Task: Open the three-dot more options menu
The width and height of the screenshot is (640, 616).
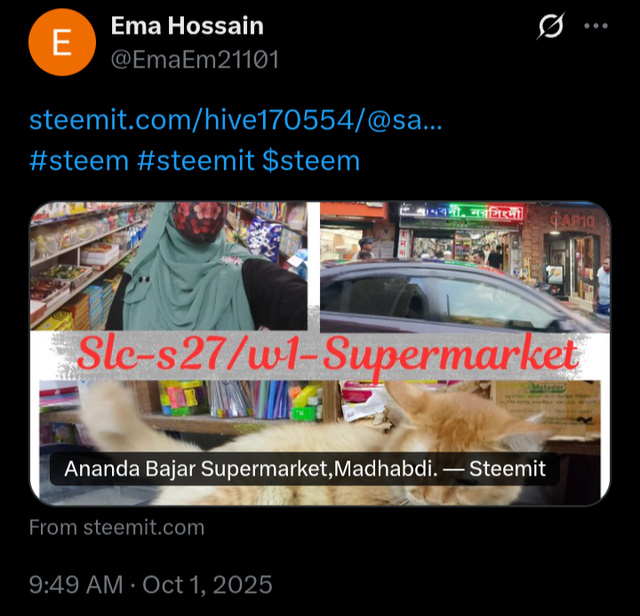Action: click(x=596, y=26)
